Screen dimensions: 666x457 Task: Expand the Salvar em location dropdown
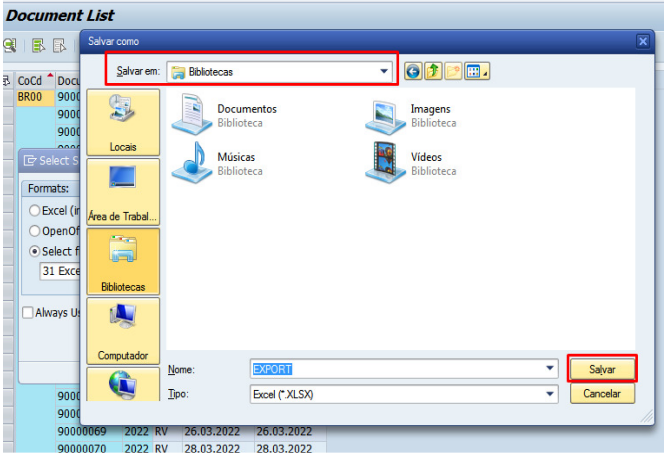pyautogui.click(x=384, y=71)
